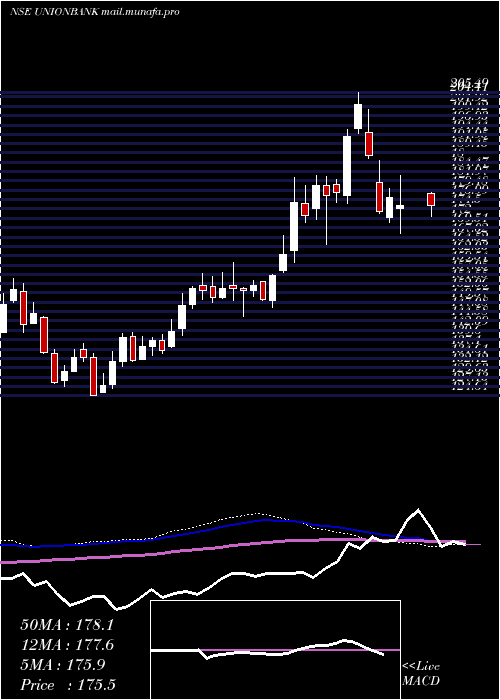Click the 205.49 top price label
This screenshot has width=500, height=700.
coord(467,83)
